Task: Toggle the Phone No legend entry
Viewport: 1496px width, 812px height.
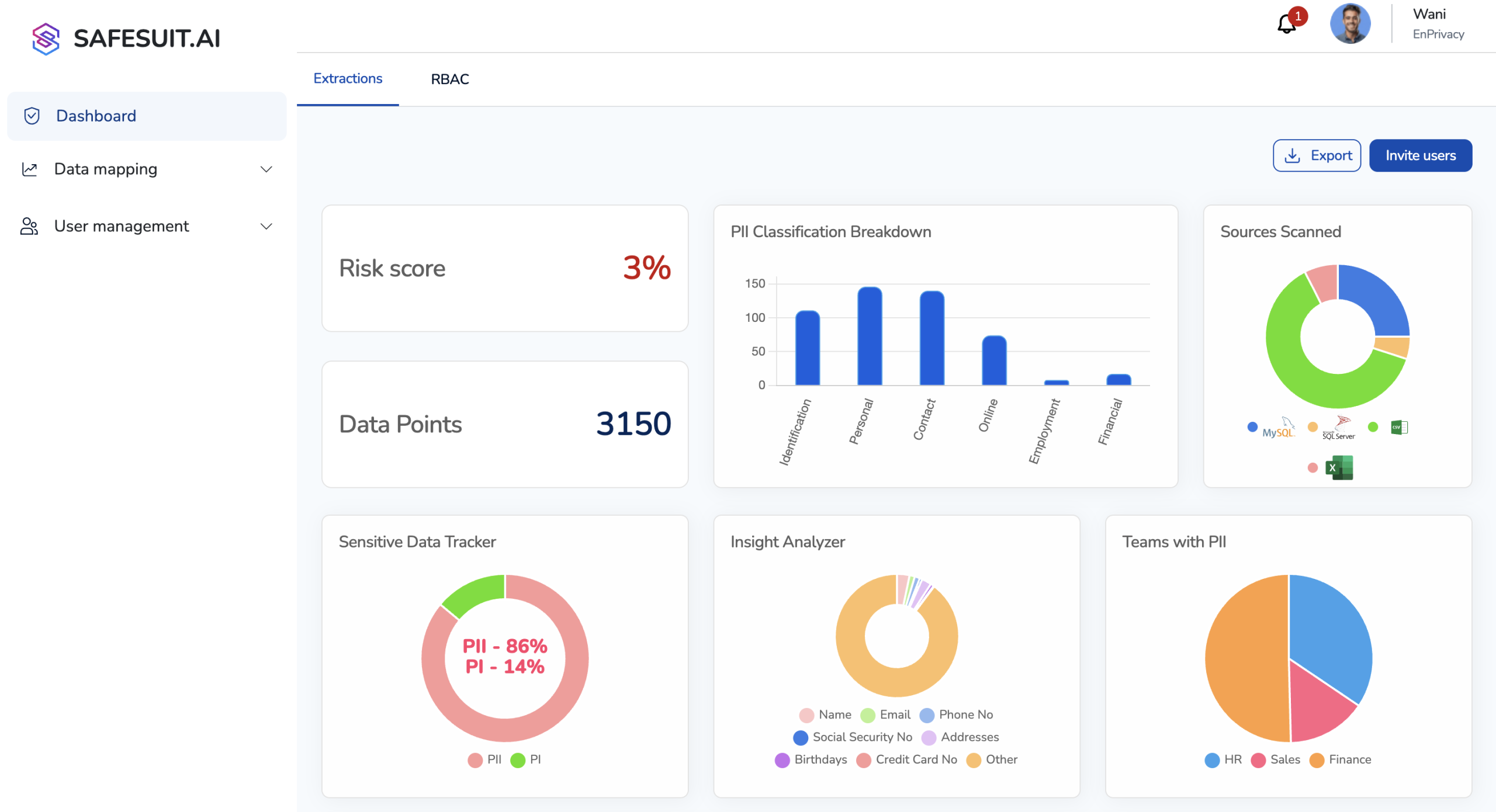Action: (x=956, y=714)
